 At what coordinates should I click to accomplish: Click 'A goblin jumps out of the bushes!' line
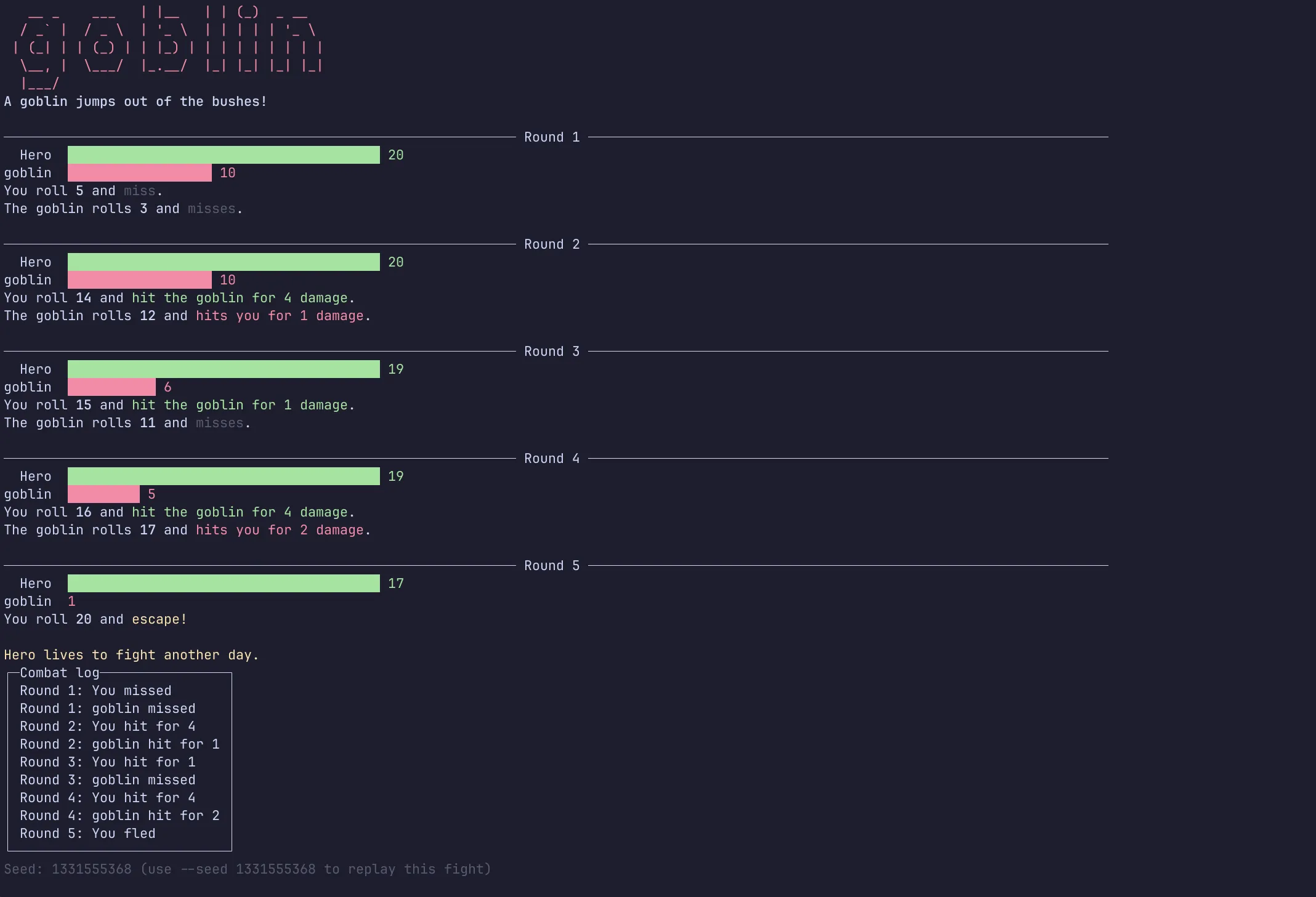point(135,102)
